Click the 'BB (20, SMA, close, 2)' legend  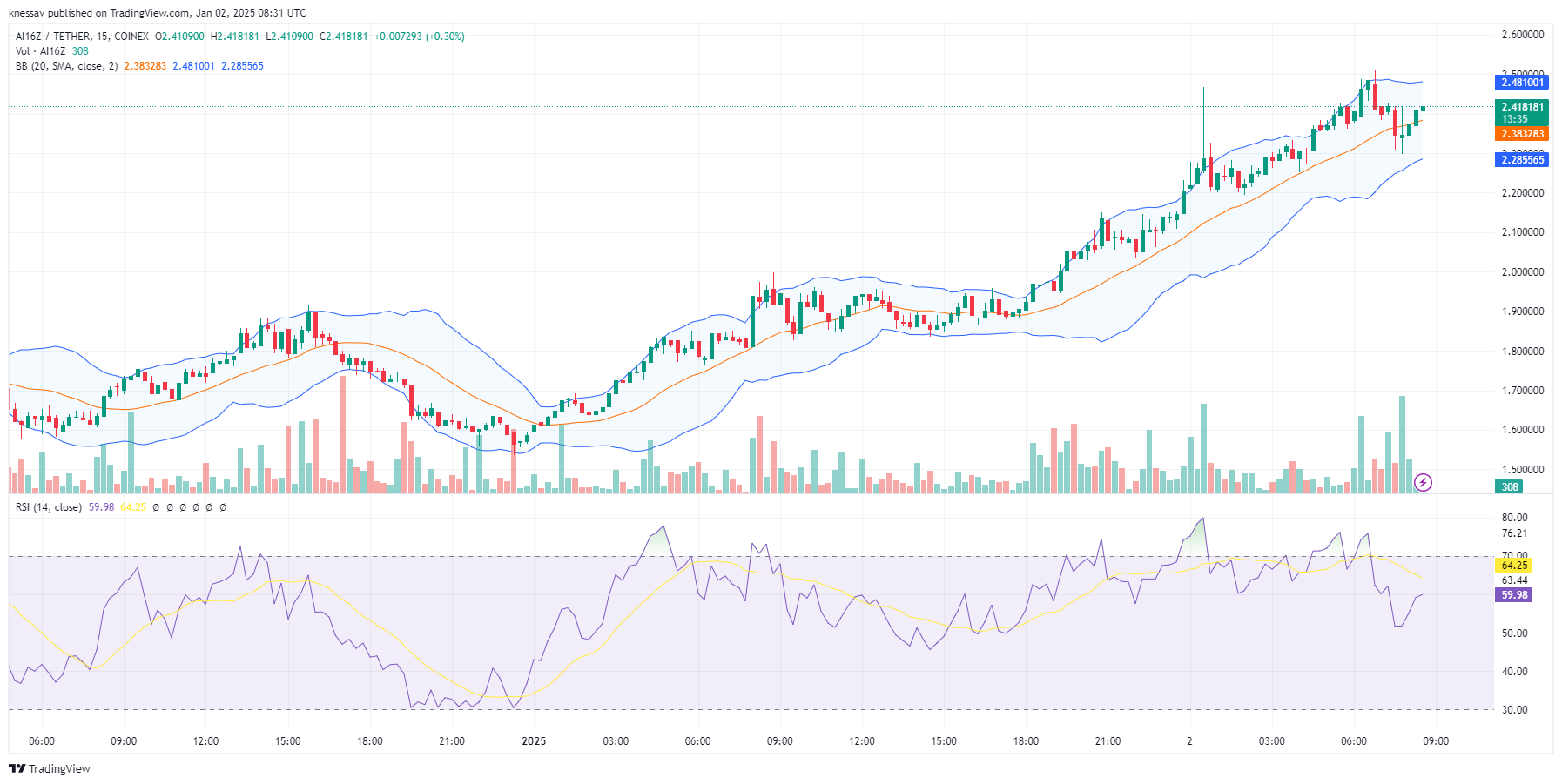pos(66,66)
